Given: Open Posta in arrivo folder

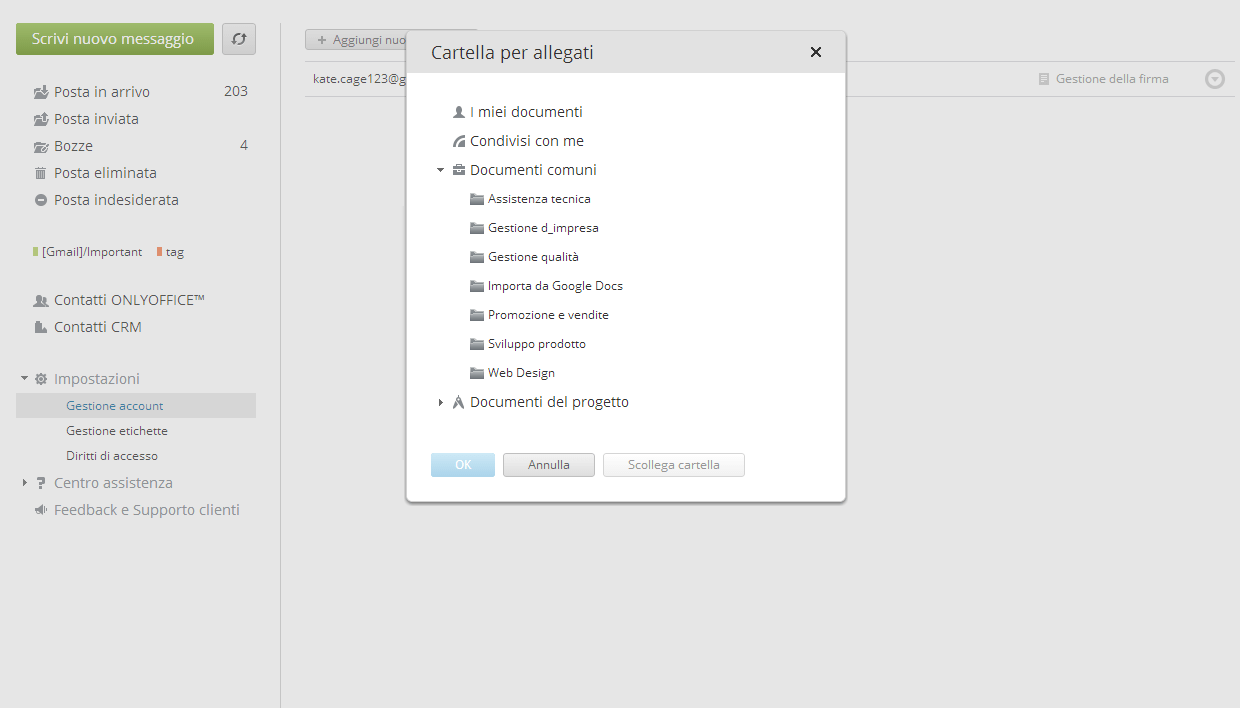Looking at the screenshot, I should click(x=102, y=92).
